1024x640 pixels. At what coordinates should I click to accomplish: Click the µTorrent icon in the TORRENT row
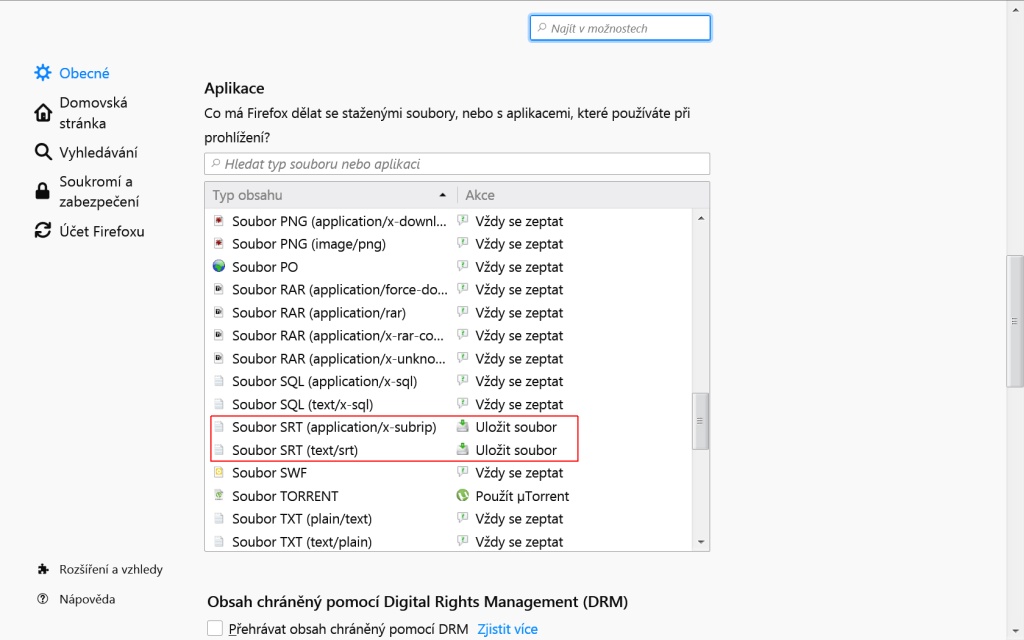pyautogui.click(x=463, y=496)
